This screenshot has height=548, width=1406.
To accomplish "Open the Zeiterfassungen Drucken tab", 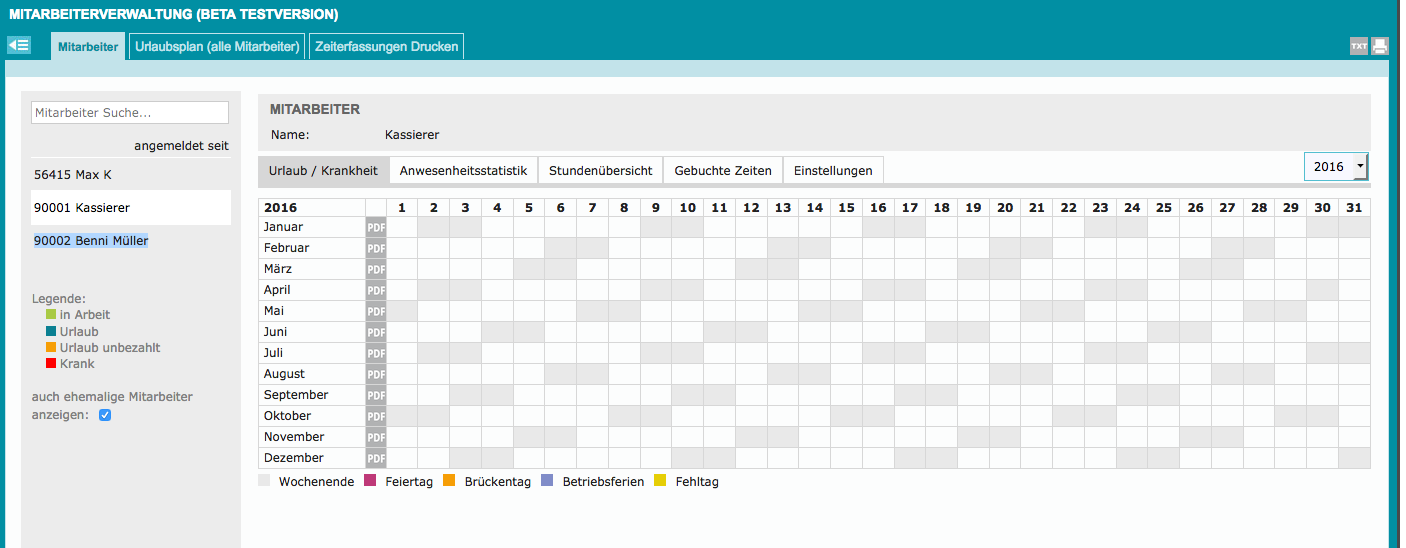I will [x=386, y=46].
